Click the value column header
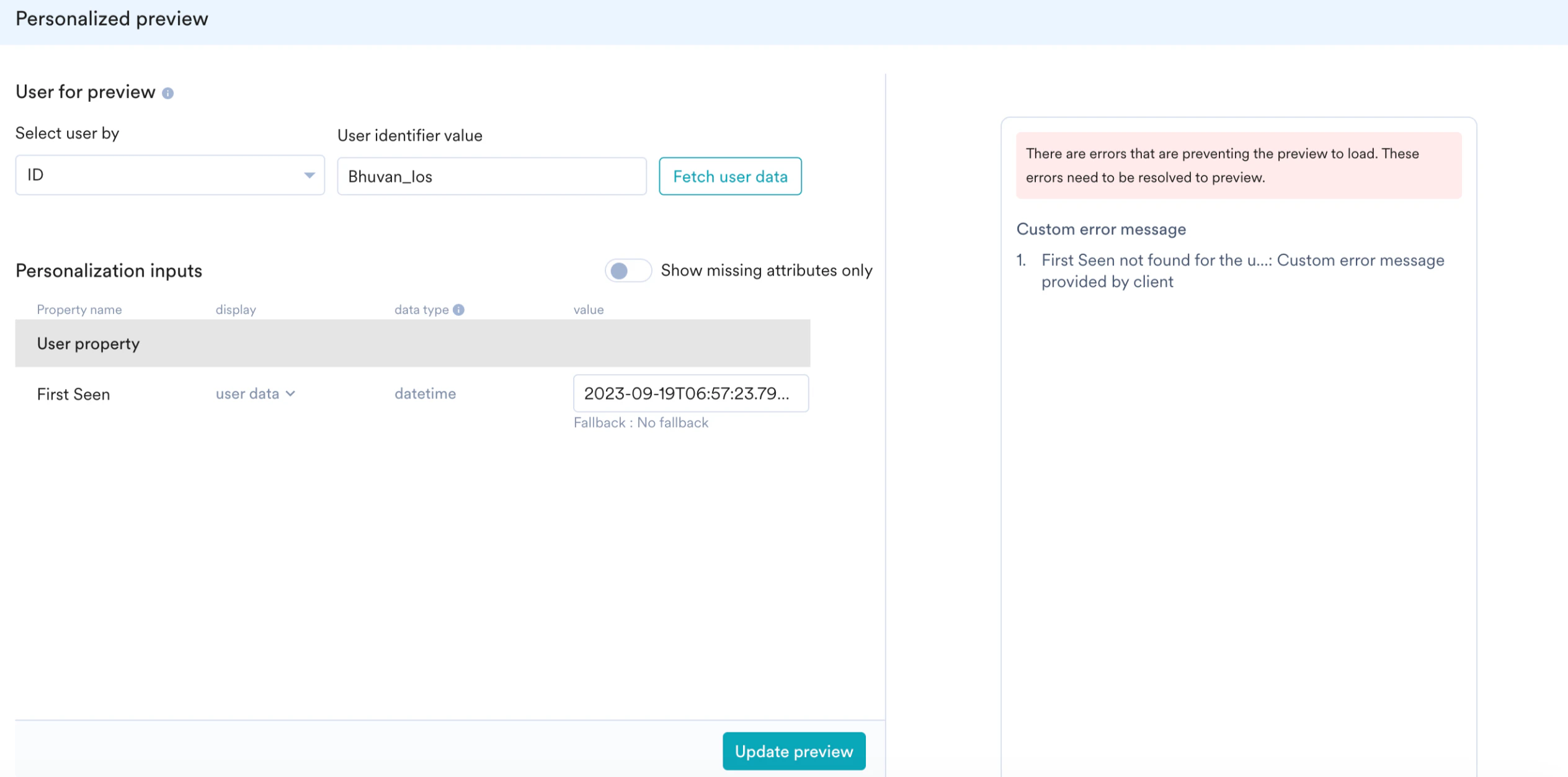This screenshot has height=777, width=1568. tap(588, 310)
